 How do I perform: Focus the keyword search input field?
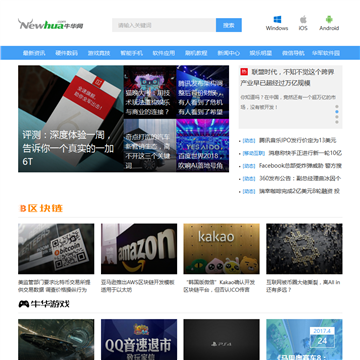(x=164, y=25)
